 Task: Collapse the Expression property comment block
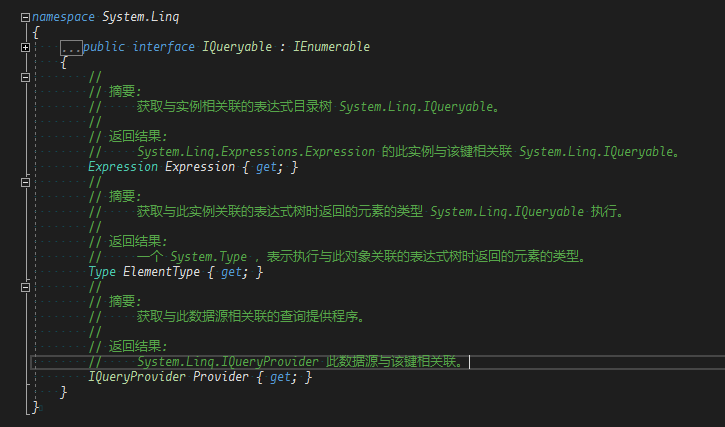(25, 76)
